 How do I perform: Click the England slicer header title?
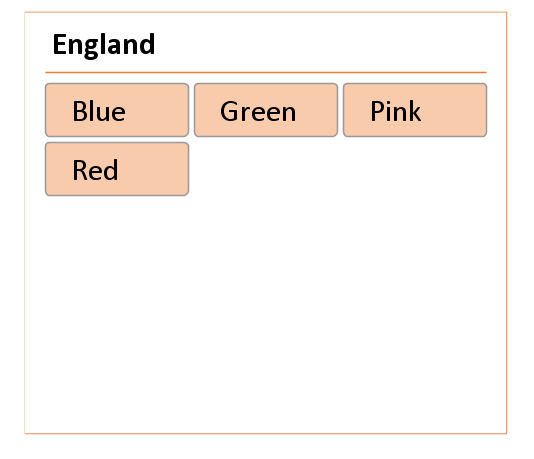(x=104, y=45)
